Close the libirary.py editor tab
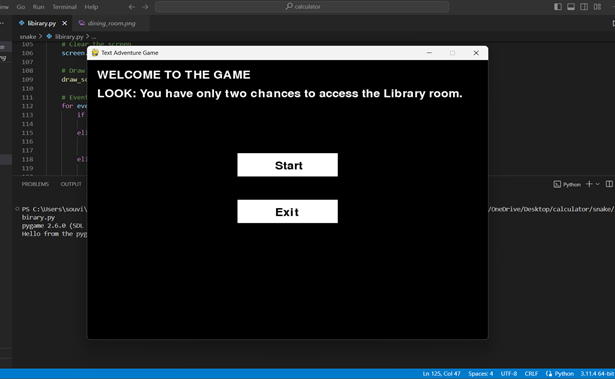Screen dimensions: 615x379 click(64, 23)
